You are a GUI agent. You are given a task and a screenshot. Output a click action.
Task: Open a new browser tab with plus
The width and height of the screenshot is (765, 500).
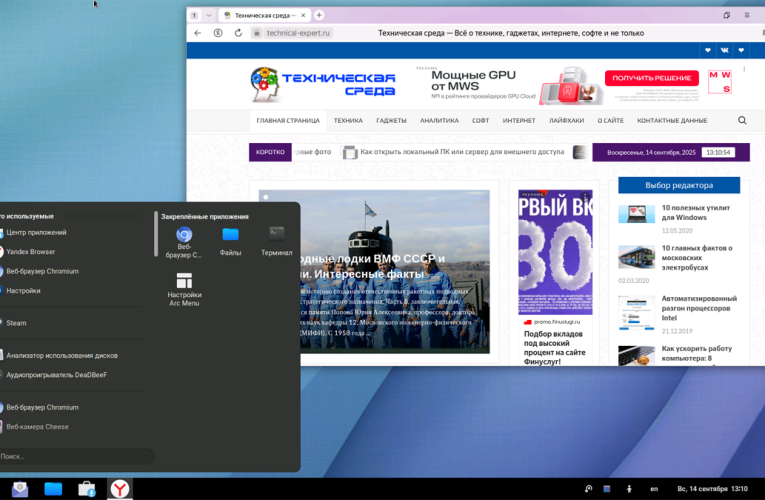(x=319, y=15)
